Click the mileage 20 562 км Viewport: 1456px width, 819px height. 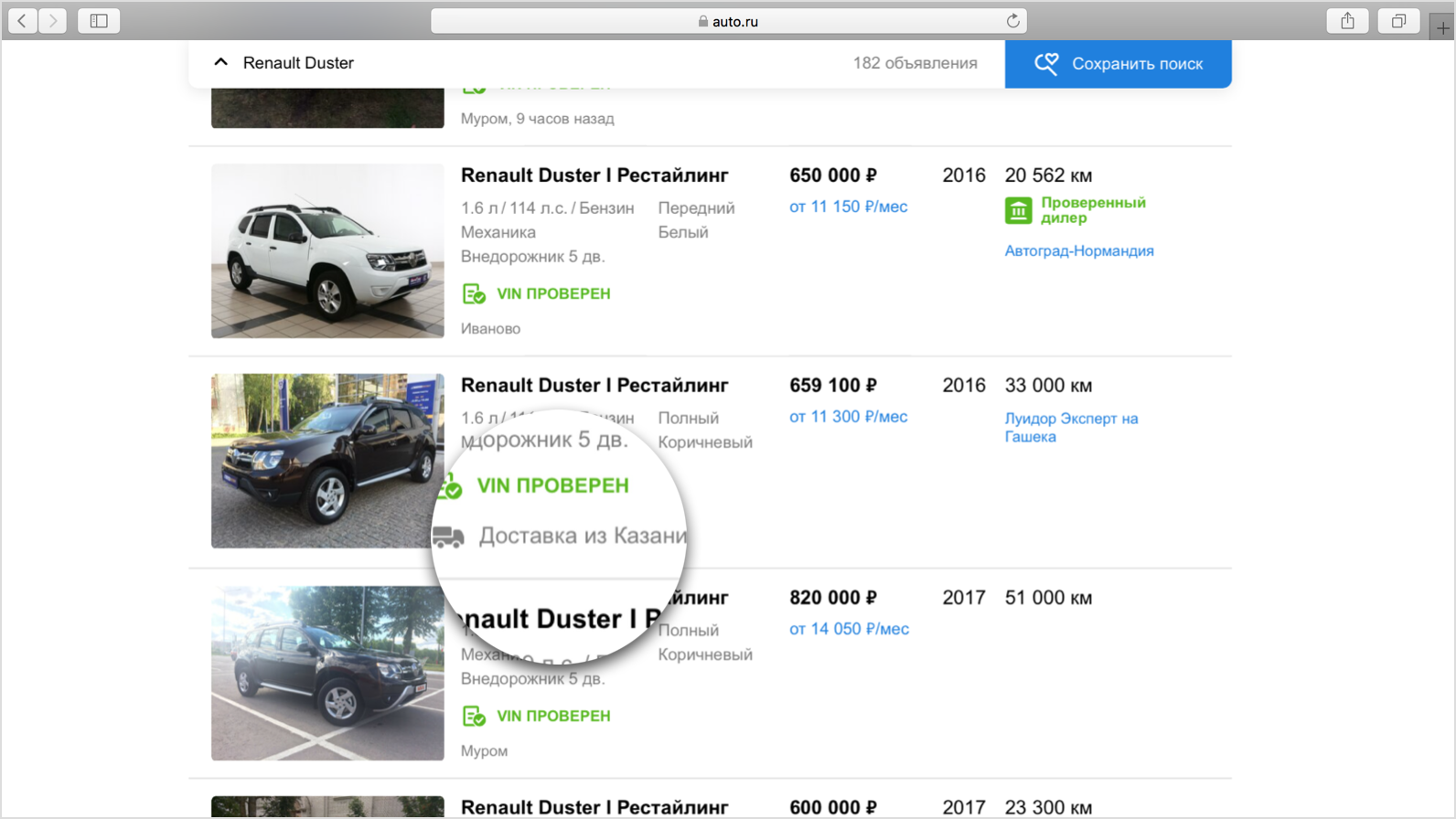tap(1048, 175)
